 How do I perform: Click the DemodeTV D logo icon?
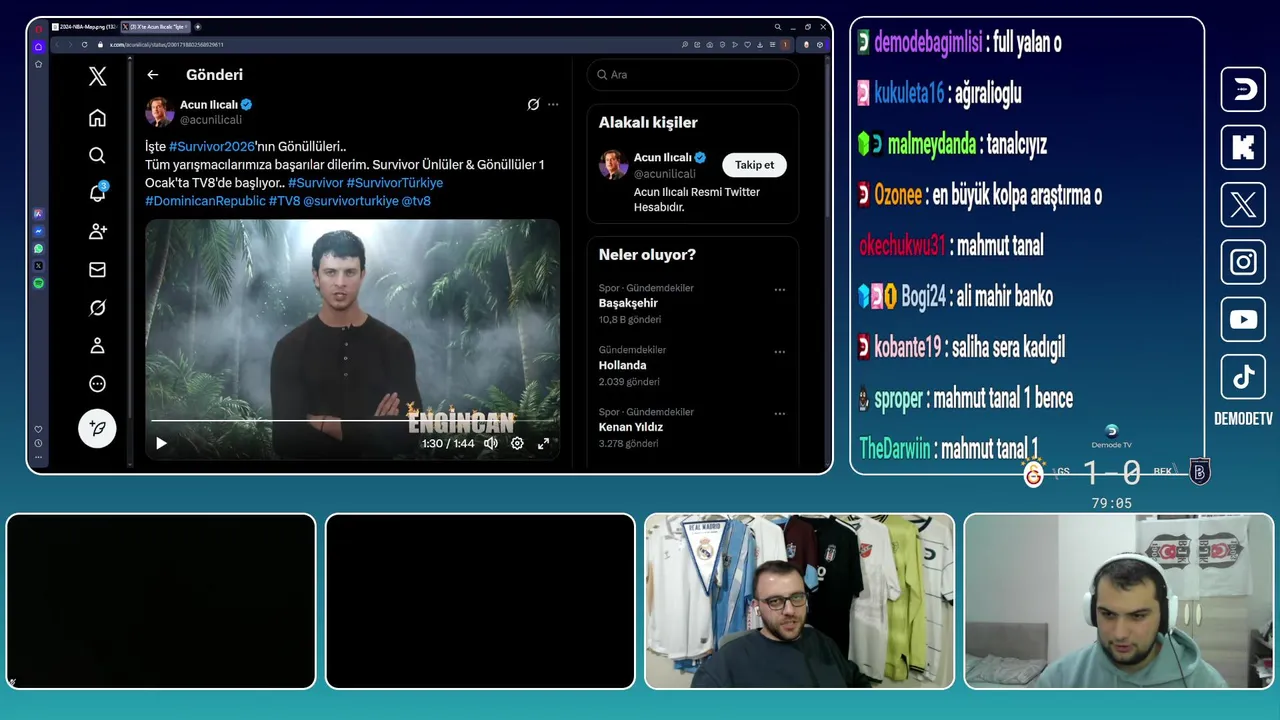(x=1243, y=90)
